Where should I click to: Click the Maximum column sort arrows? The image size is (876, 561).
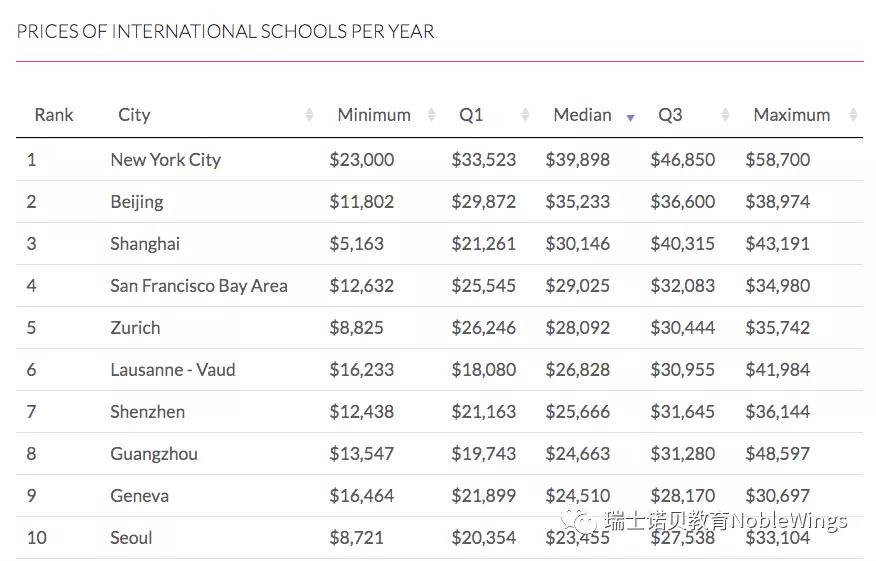[x=853, y=115]
